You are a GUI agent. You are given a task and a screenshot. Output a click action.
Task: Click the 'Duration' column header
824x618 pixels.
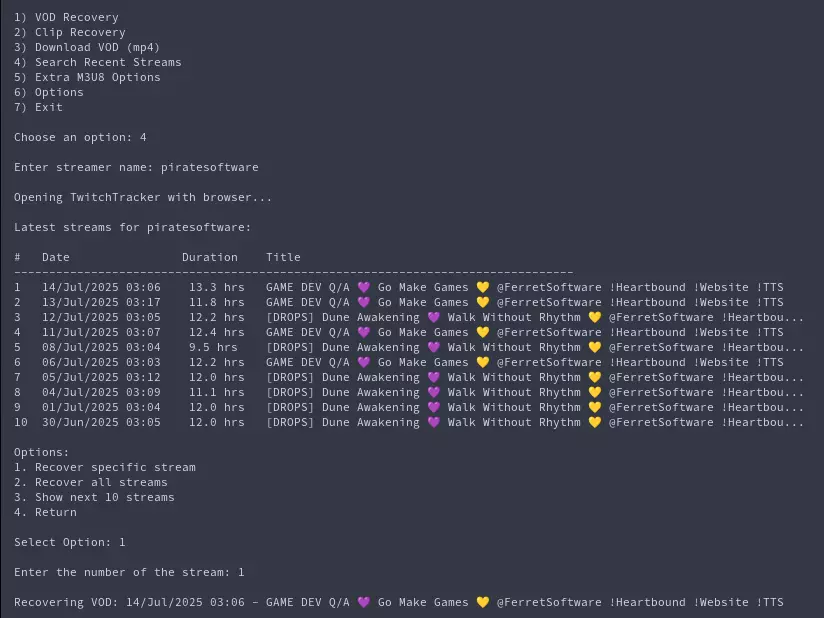click(210, 258)
